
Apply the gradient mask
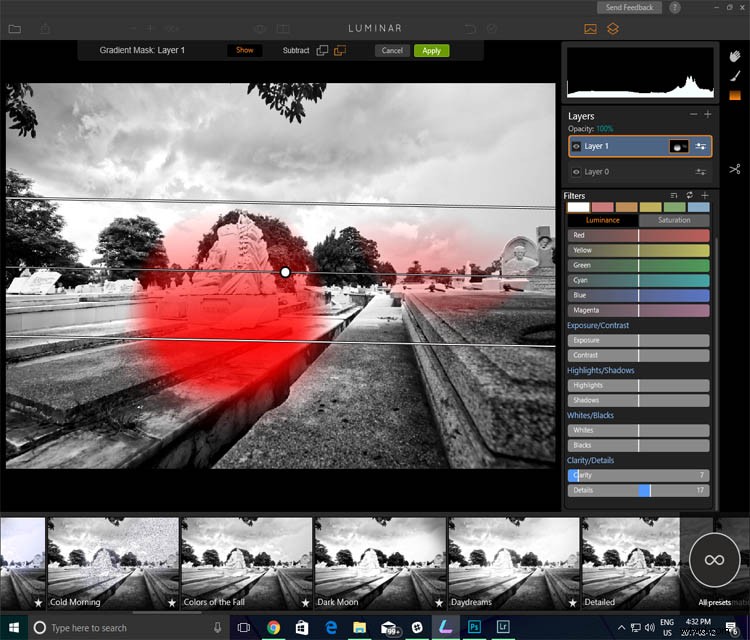point(431,51)
